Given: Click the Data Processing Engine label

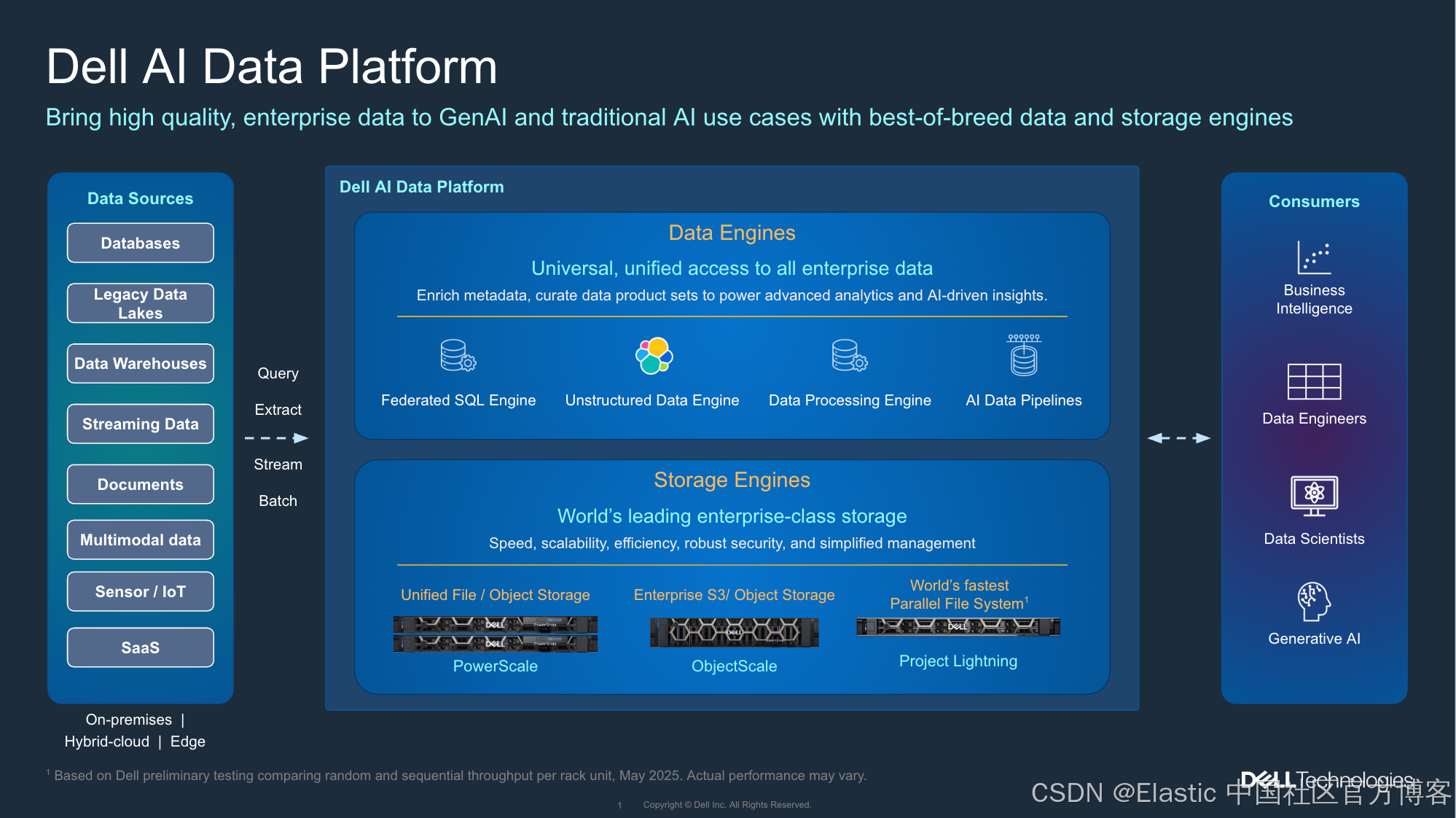Looking at the screenshot, I should [x=850, y=400].
